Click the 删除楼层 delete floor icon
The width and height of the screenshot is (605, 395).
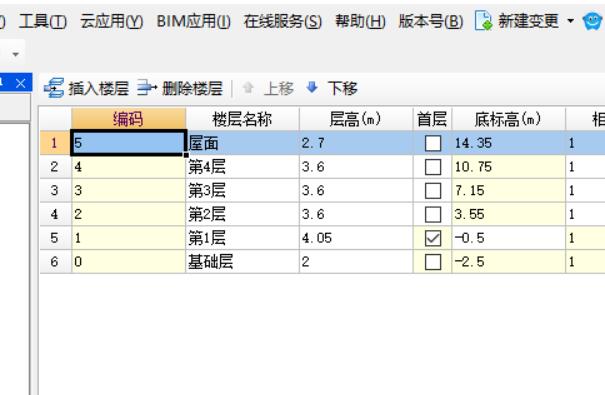(147, 88)
